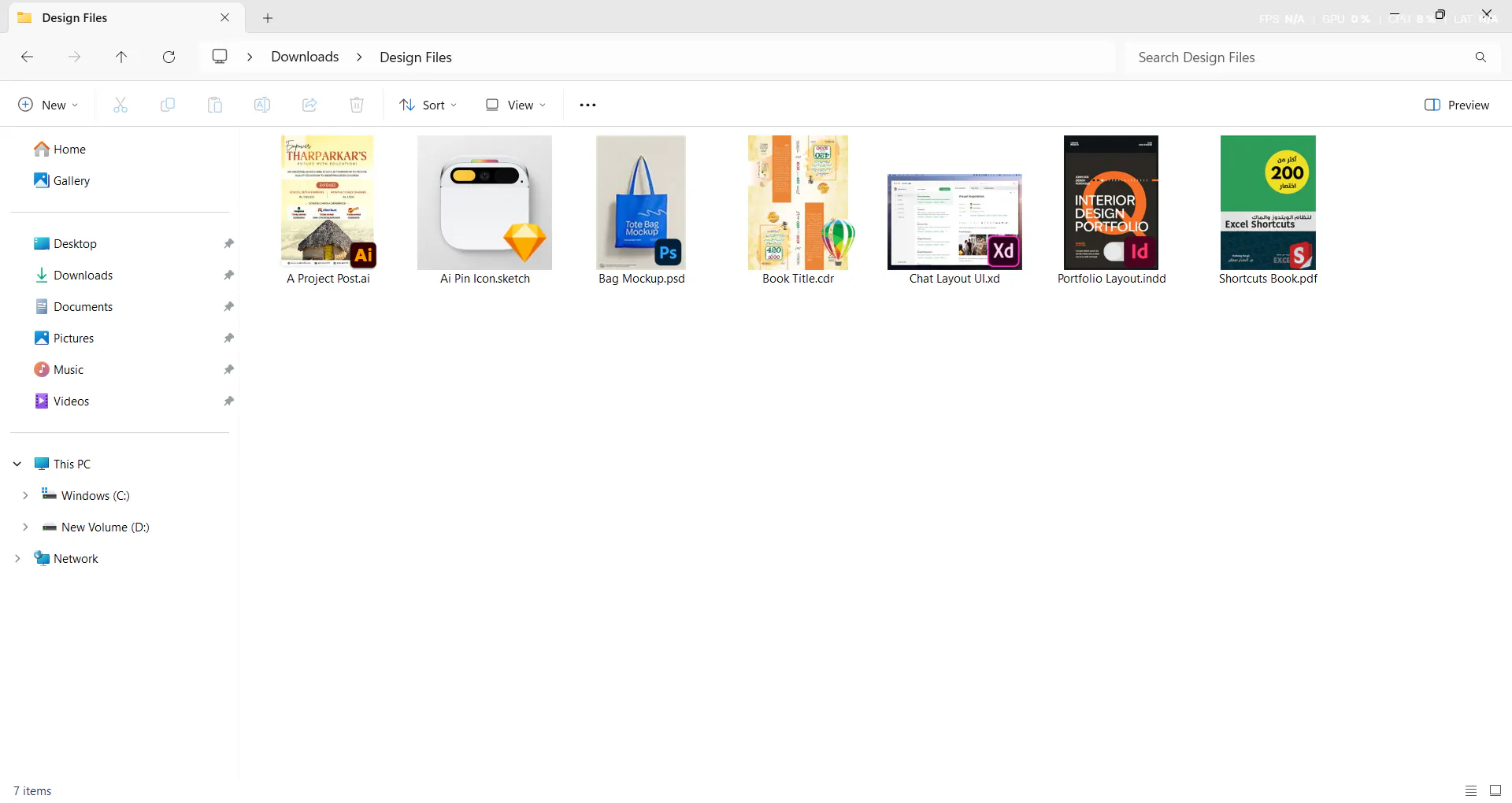The height and width of the screenshot is (803, 1512).
Task: Close the Design Files tab
Action: tap(225, 17)
